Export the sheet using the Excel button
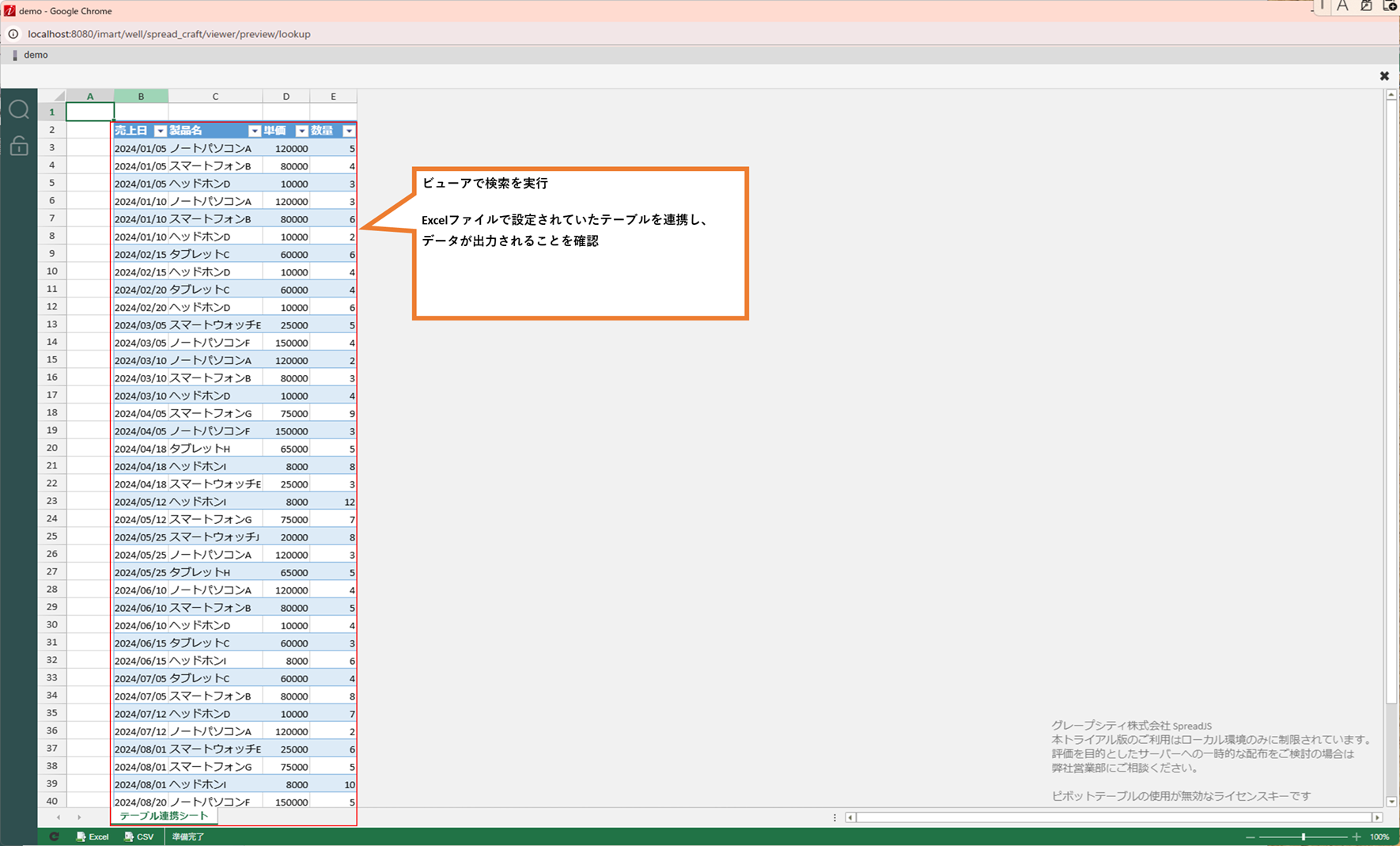 [93, 837]
